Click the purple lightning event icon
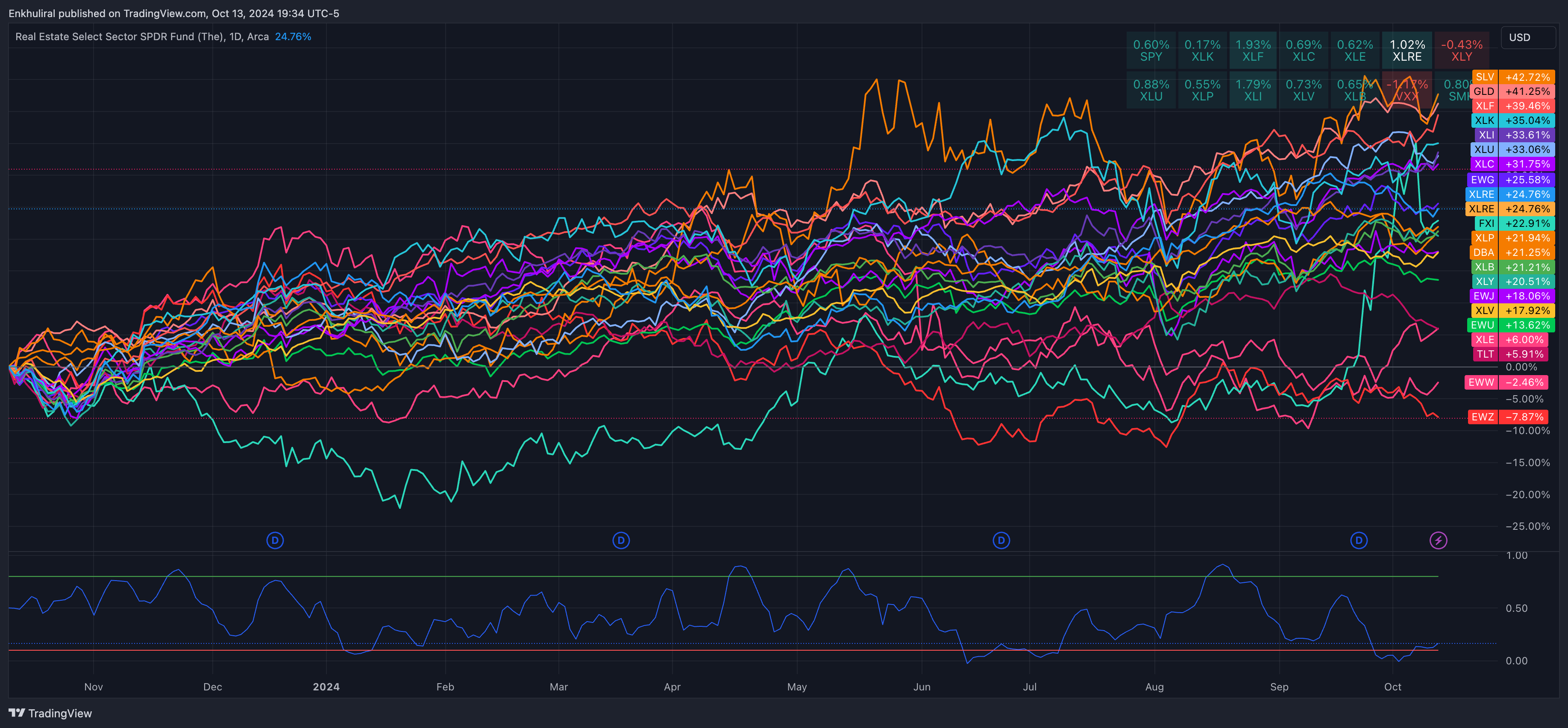This screenshot has width=1568, height=728. pyautogui.click(x=1439, y=540)
